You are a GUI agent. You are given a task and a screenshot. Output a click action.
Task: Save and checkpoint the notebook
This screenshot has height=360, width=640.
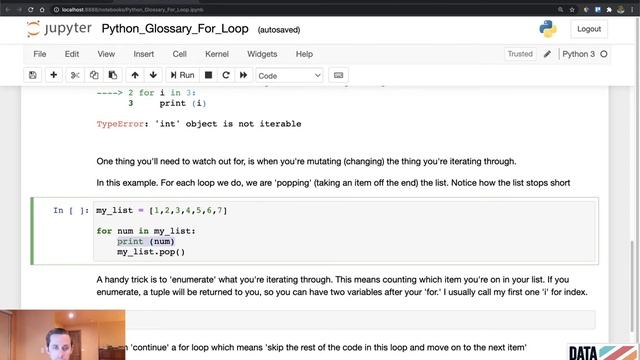coord(33,75)
